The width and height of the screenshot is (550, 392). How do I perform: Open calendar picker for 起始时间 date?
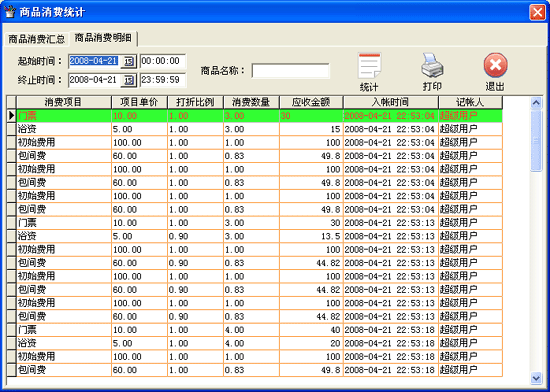click(x=128, y=61)
